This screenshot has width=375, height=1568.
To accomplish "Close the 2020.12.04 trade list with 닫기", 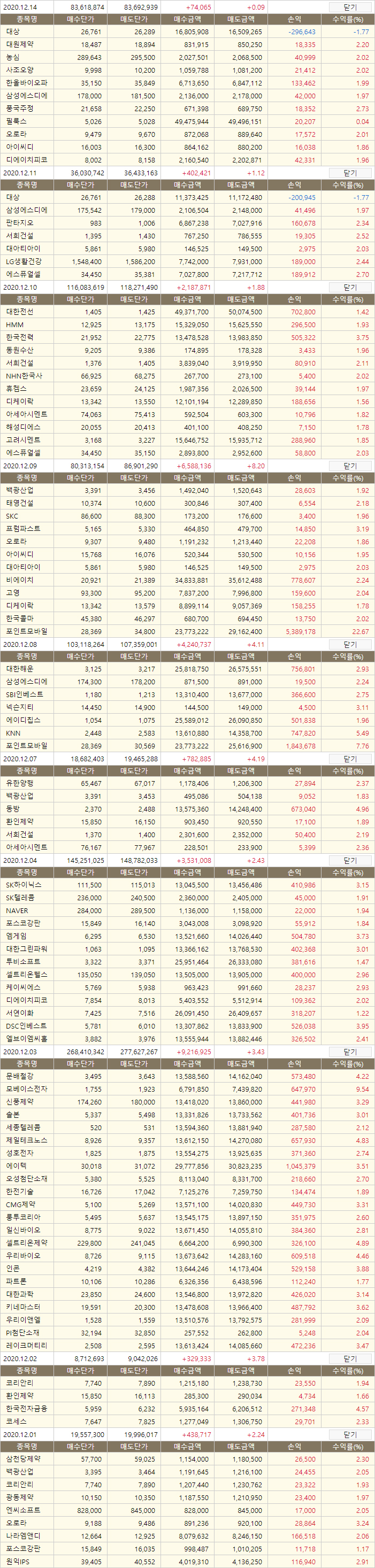I will [350, 861].
